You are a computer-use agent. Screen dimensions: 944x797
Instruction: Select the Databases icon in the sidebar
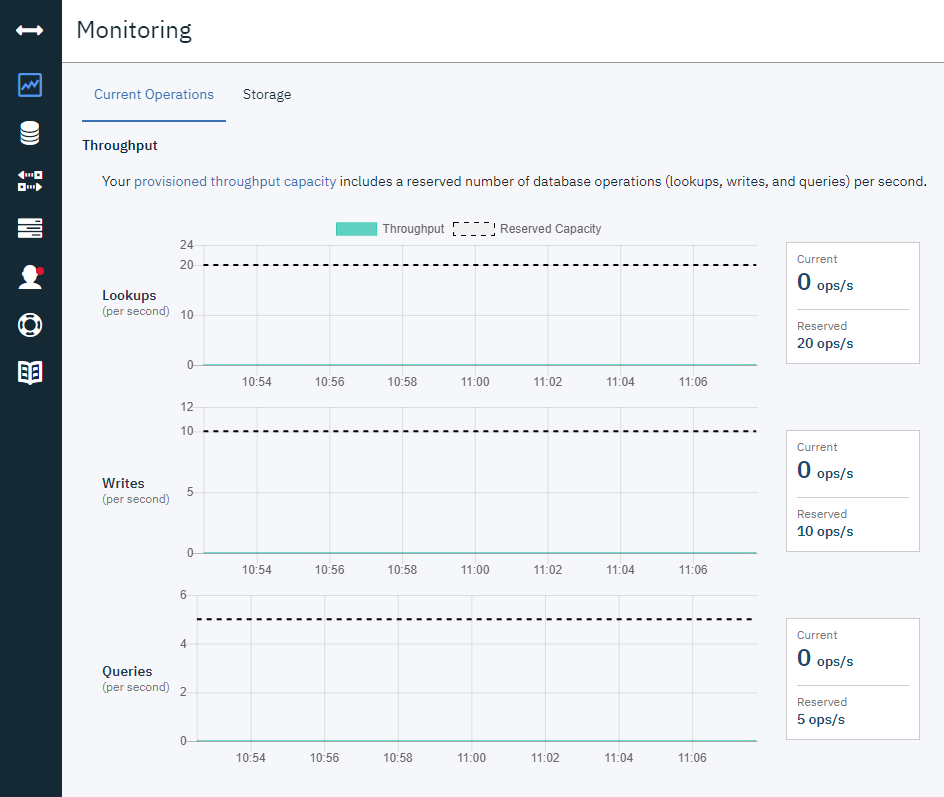coord(29,132)
